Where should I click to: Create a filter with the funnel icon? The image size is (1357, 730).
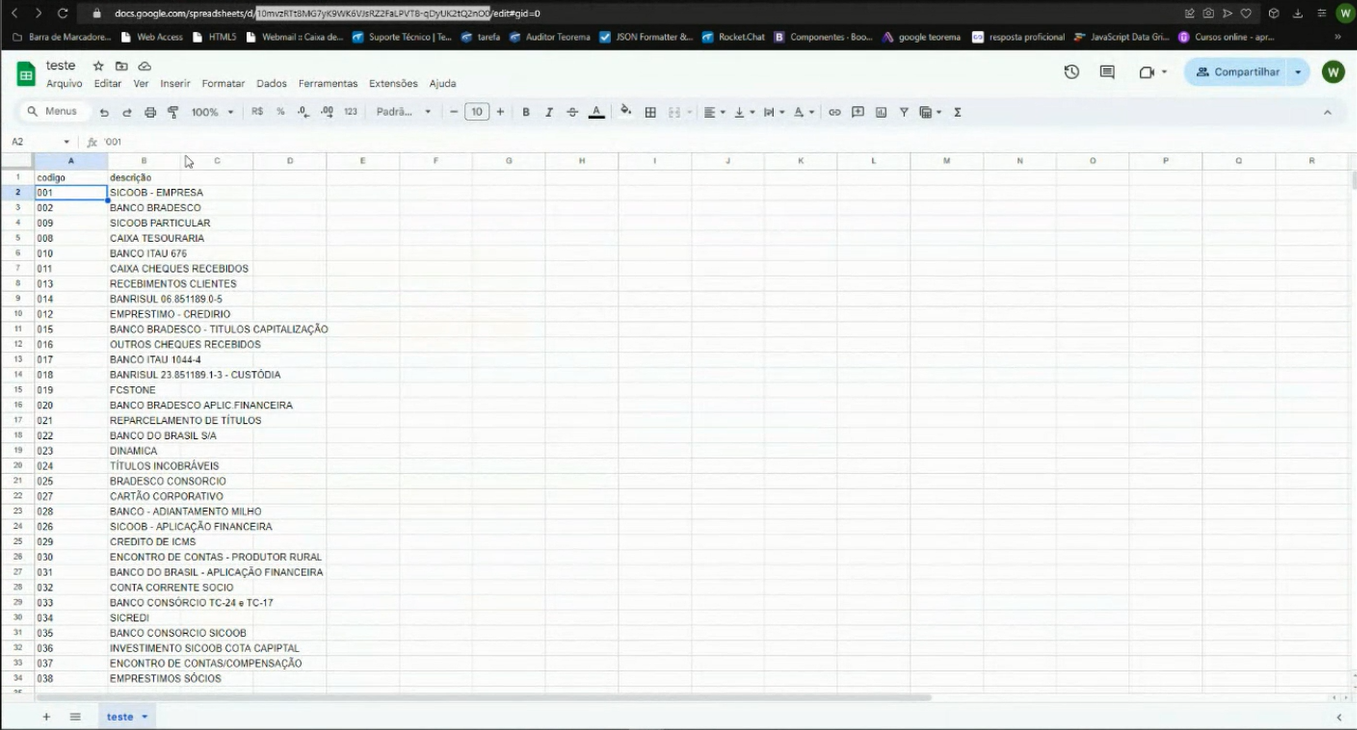click(904, 112)
